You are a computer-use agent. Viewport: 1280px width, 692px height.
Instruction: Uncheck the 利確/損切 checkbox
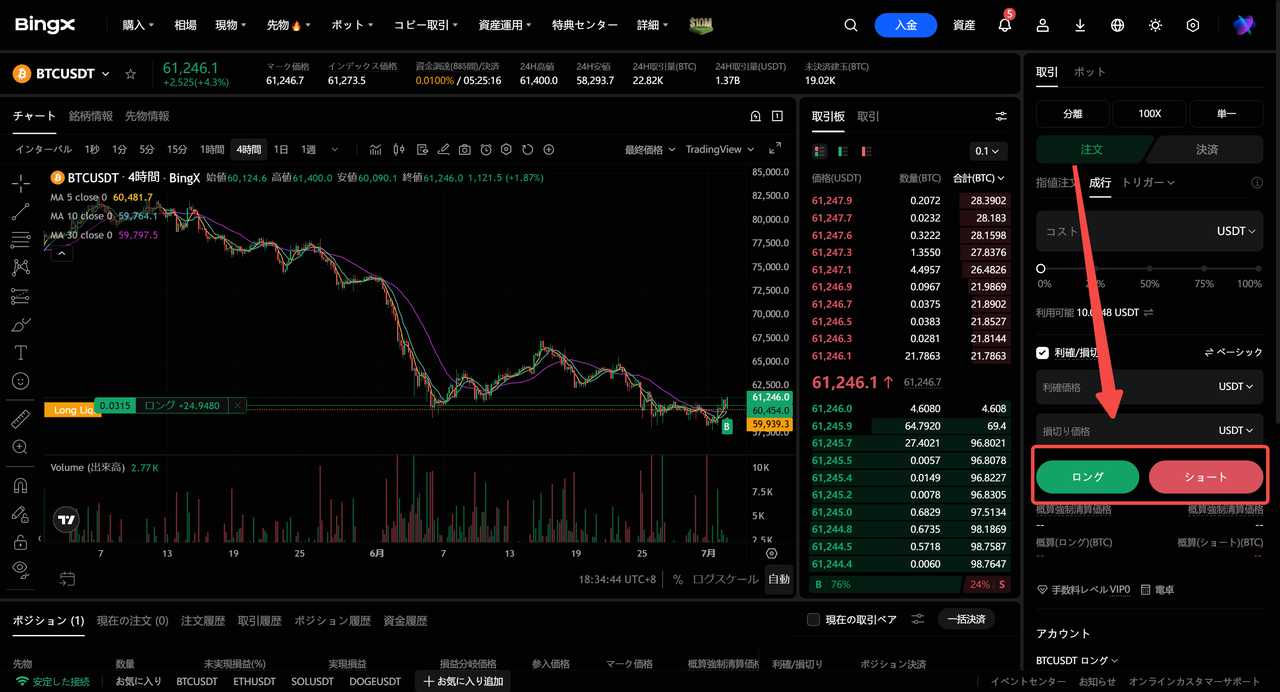(1042, 352)
